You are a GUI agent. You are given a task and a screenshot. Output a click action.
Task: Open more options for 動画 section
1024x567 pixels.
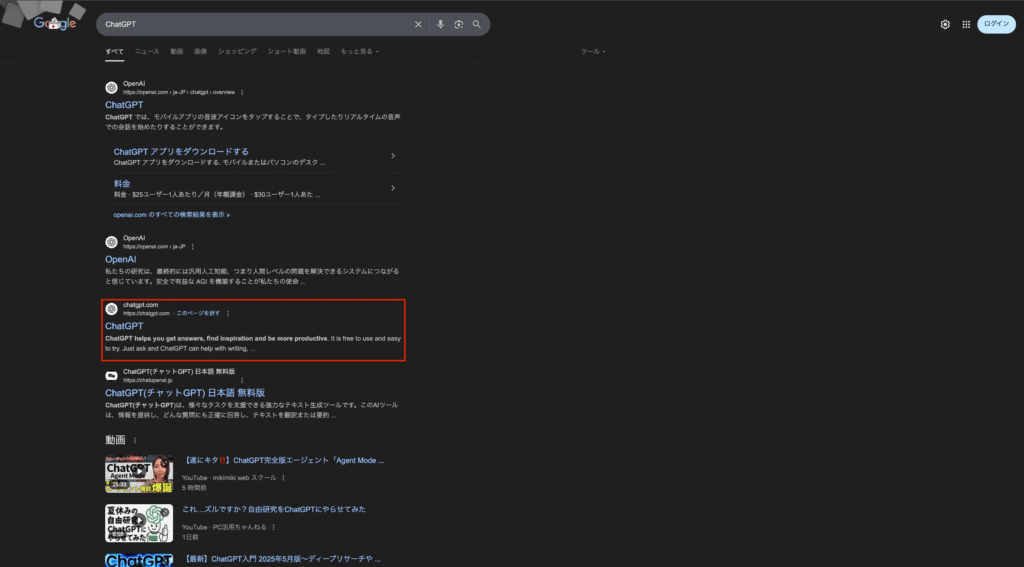click(135, 440)
